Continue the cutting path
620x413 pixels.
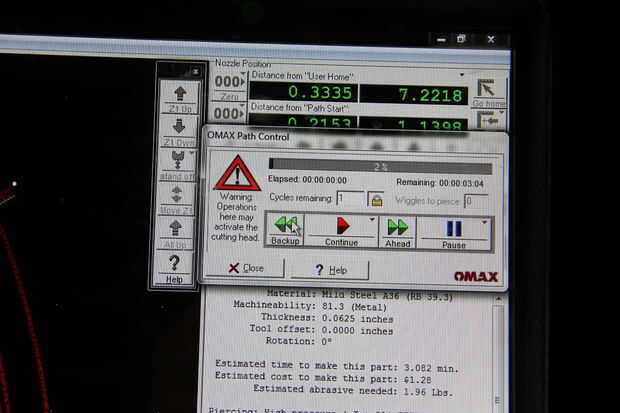[341, 231]
